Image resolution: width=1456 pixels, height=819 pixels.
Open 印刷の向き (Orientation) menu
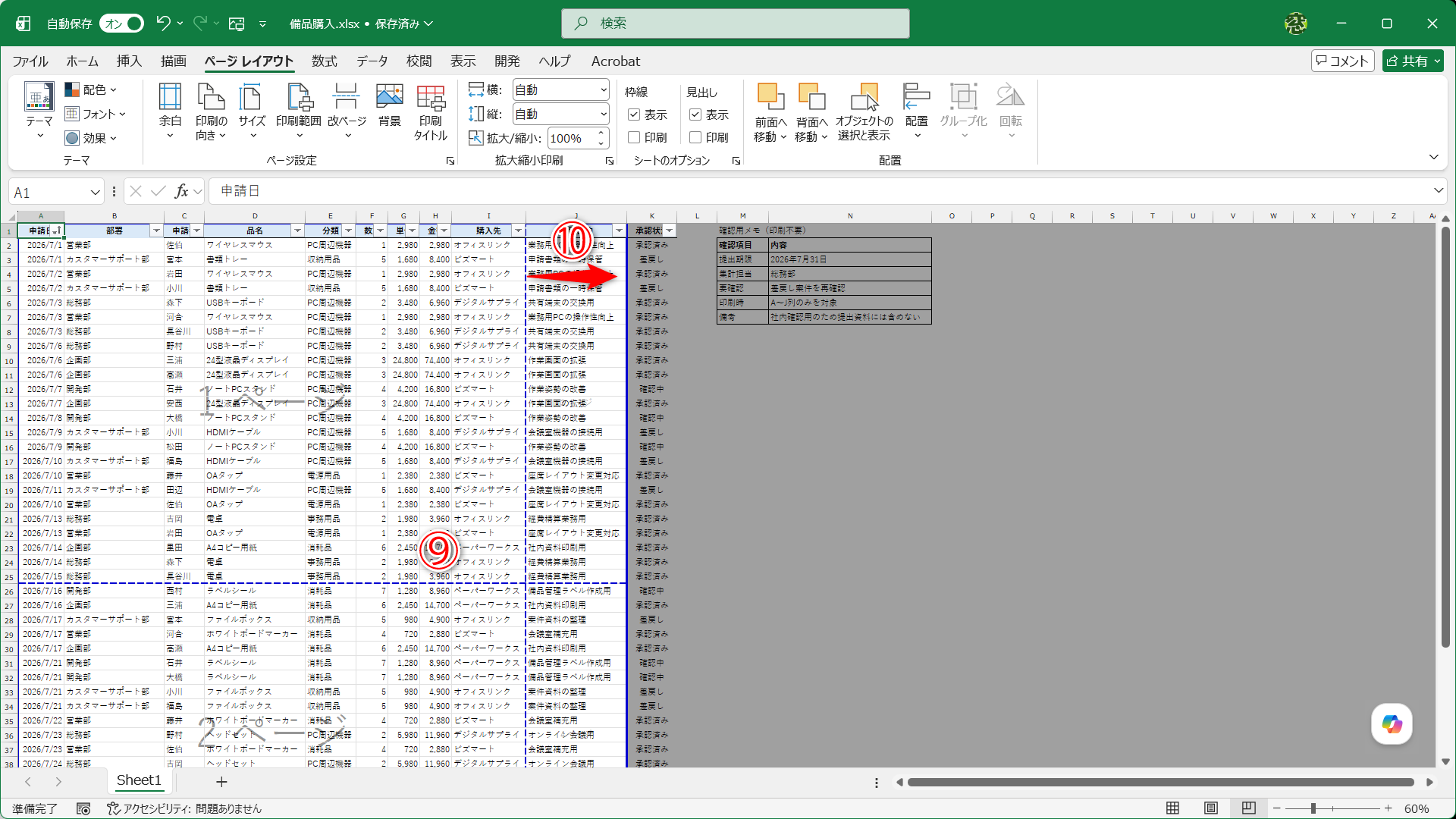pyautogui.click(x=211, y=111)
